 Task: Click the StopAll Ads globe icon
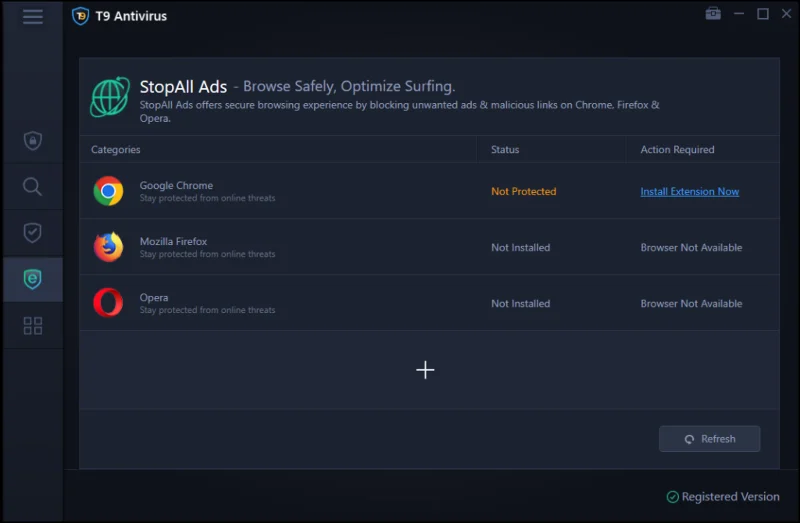(x=110, y=97)
